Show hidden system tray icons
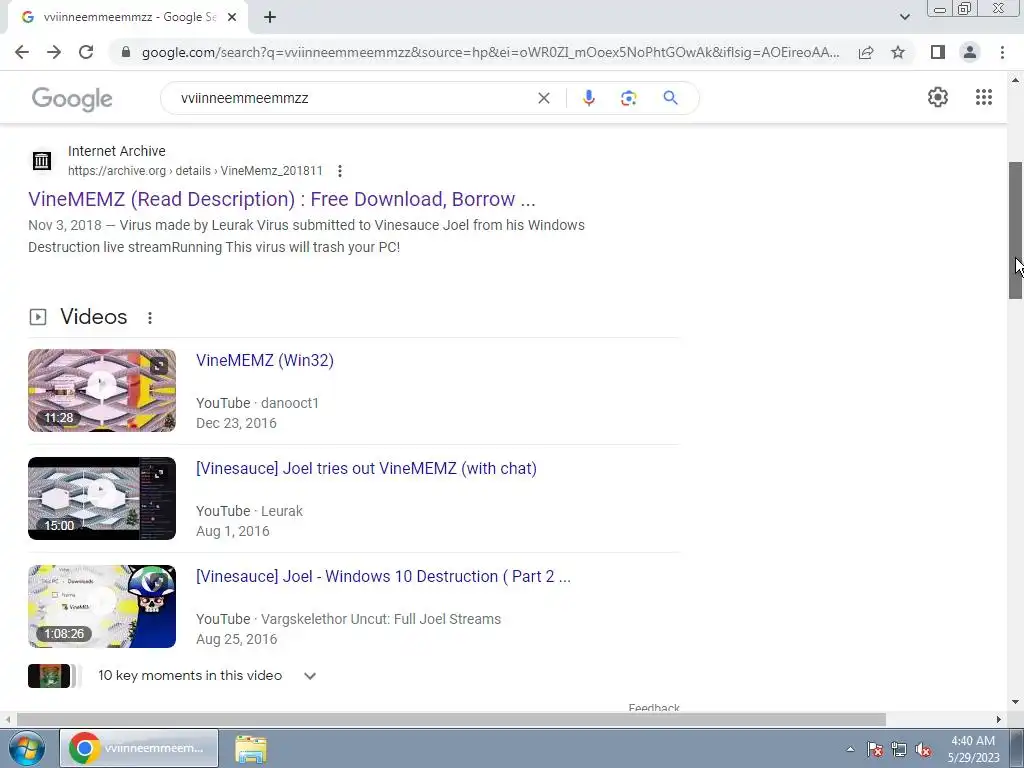1024x768 pixels. (850, 749)
